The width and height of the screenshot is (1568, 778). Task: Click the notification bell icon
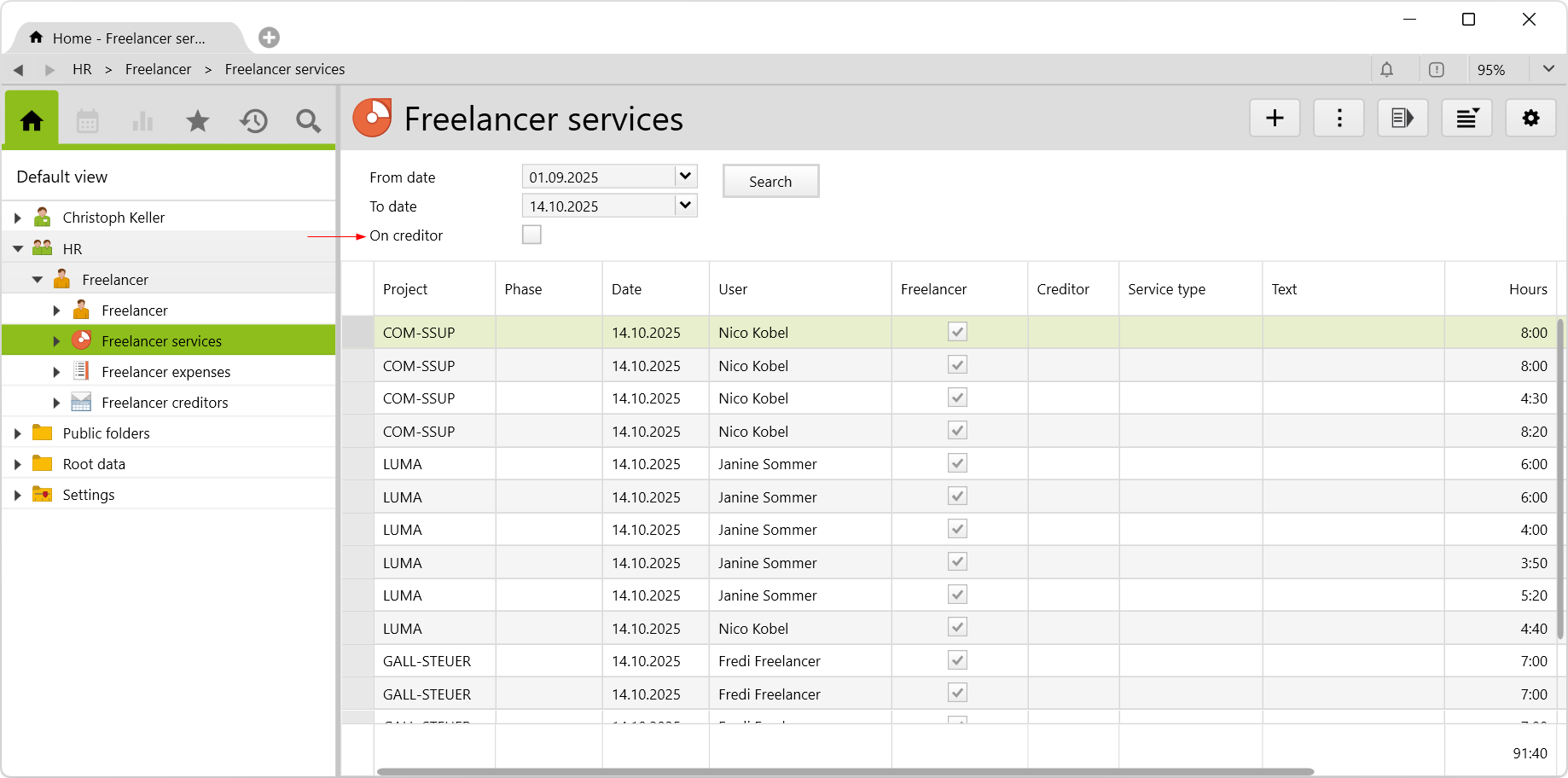[x=1387, y=70]
